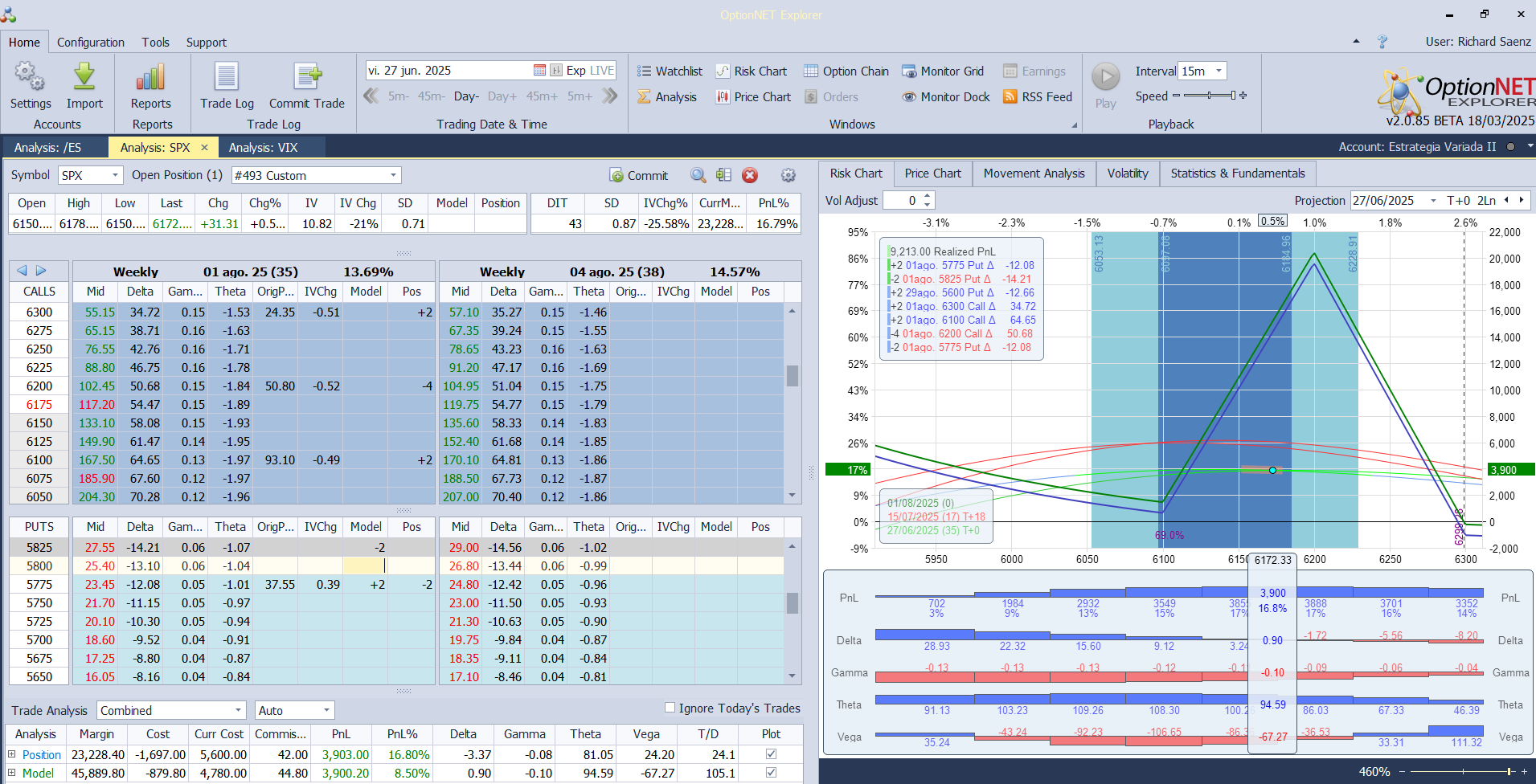Increment the Vol Adjust value
Image resolution: width=1536 pixels, height=784 pixels.
tap(928, 196)
